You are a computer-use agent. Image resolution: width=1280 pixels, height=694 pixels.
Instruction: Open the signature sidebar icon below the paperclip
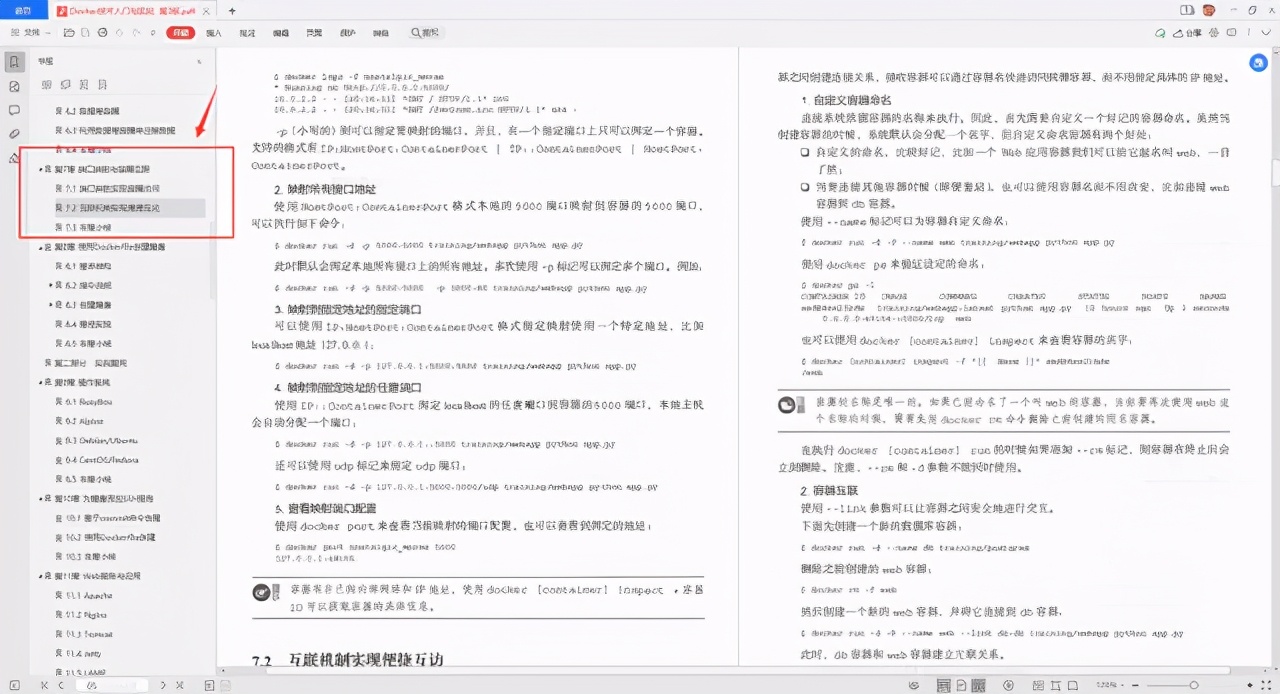(14, 157)
